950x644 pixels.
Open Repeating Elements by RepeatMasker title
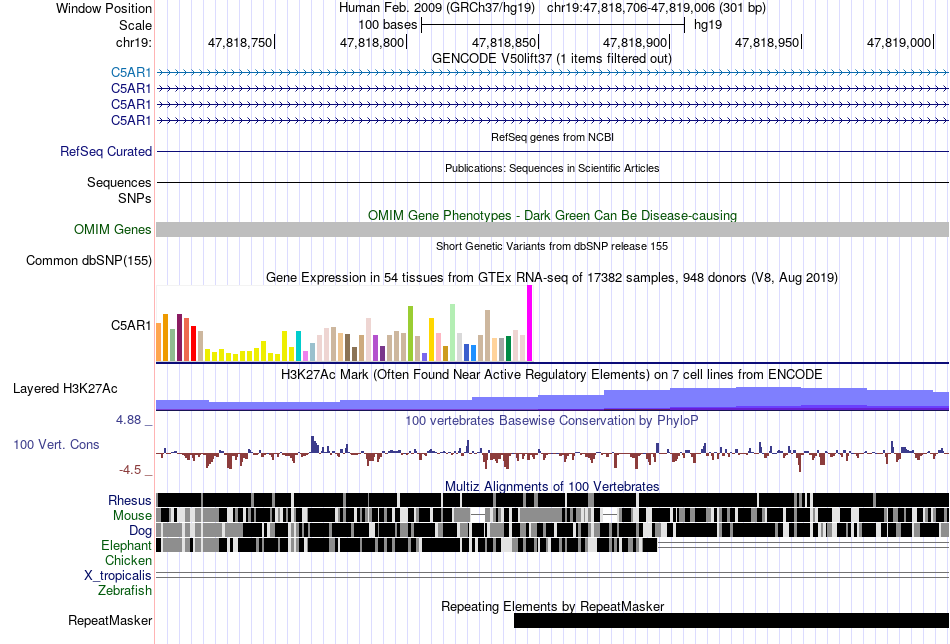pyautogui.click(x=552, y=606)
